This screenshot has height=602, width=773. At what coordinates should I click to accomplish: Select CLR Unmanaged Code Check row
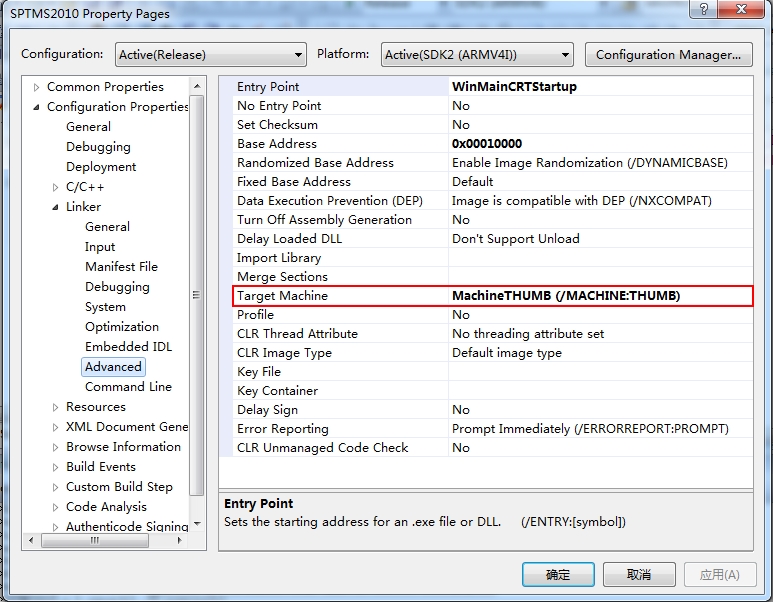click(493, 448)
